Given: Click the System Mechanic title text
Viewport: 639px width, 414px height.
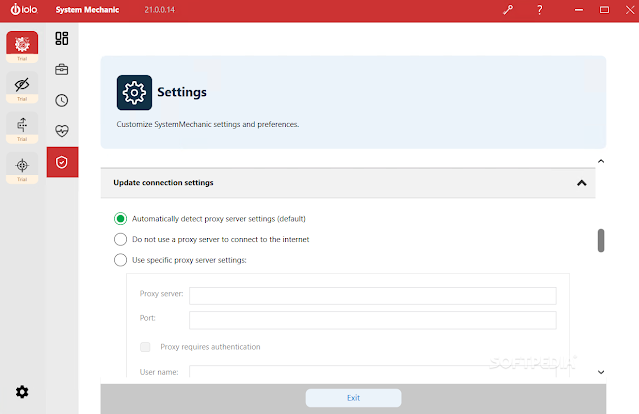Looking at the screenshot, I should tap(87, 10).
